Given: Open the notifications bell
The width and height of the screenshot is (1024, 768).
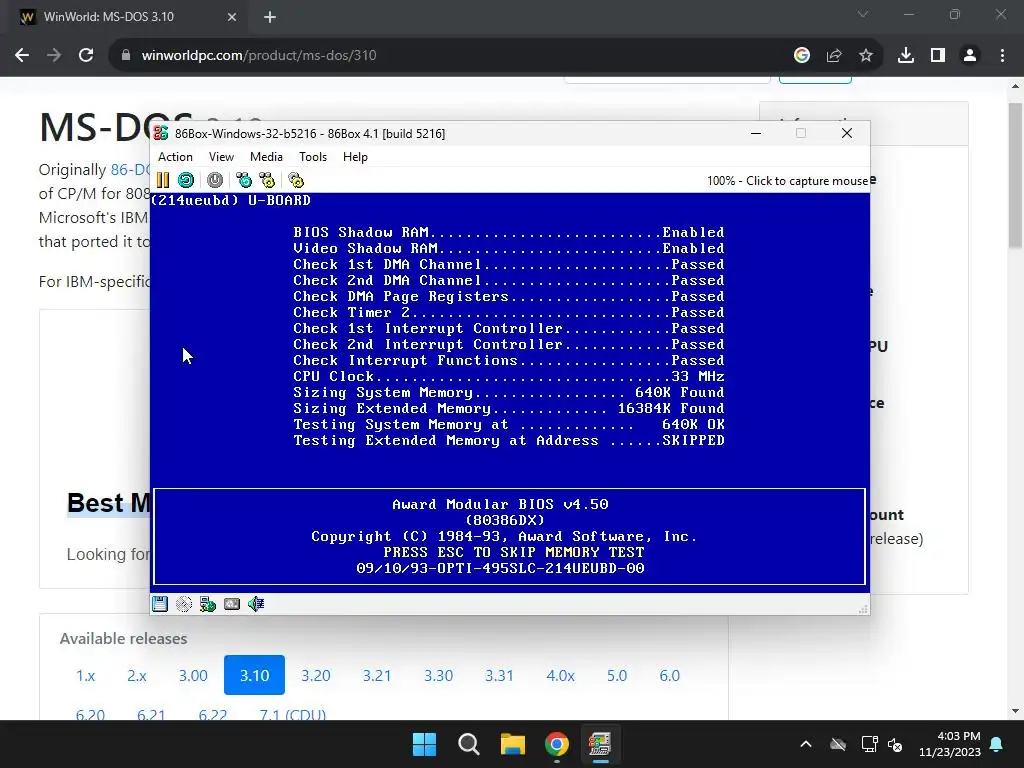Looking at the screenshot, I should point(997,744).
